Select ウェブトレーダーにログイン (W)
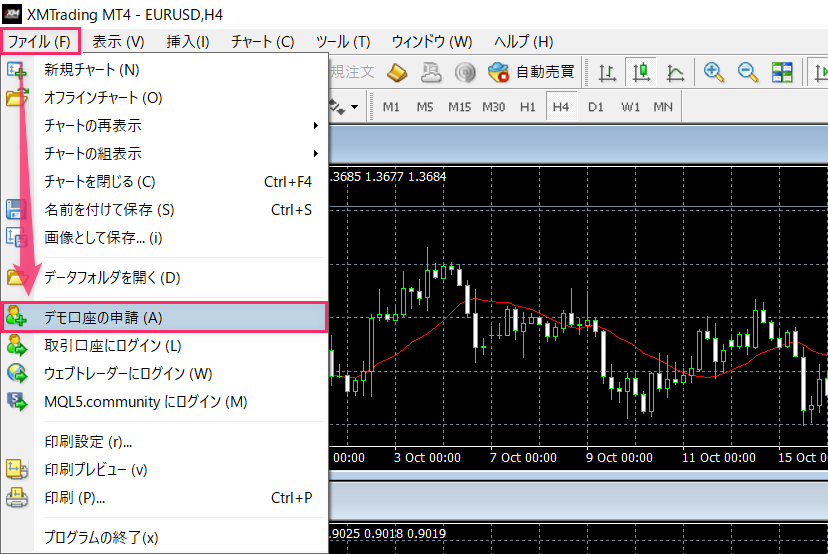This screenshot has width=828, height=554. [164, 373]
